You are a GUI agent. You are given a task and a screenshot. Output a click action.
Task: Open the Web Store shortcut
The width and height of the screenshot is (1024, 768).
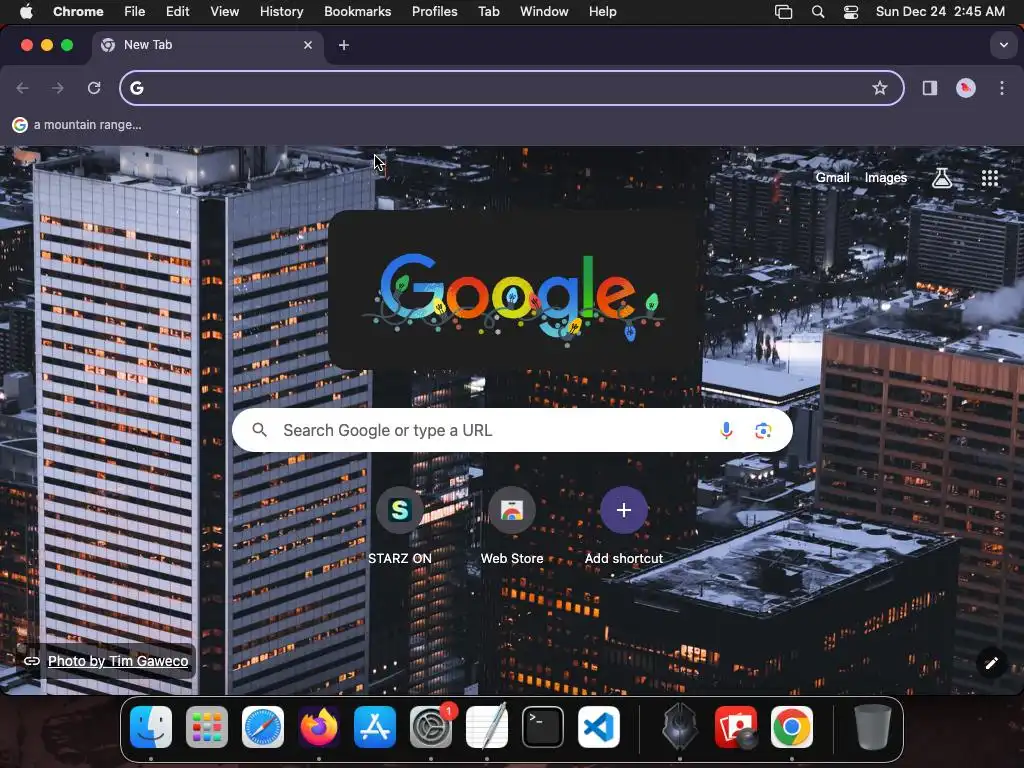[x=512, y=526]
